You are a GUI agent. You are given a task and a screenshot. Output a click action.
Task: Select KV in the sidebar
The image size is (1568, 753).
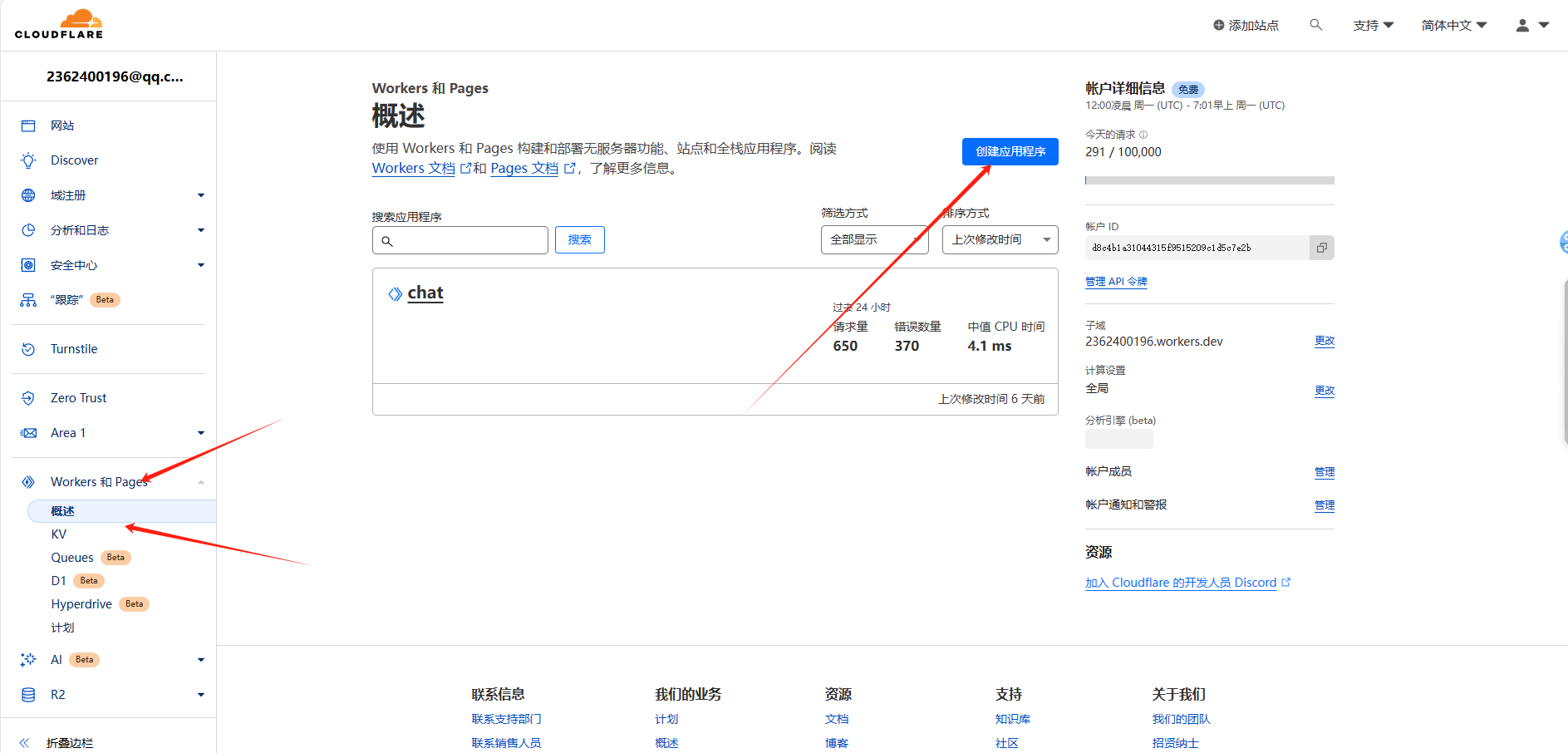(x=58, y=534)
